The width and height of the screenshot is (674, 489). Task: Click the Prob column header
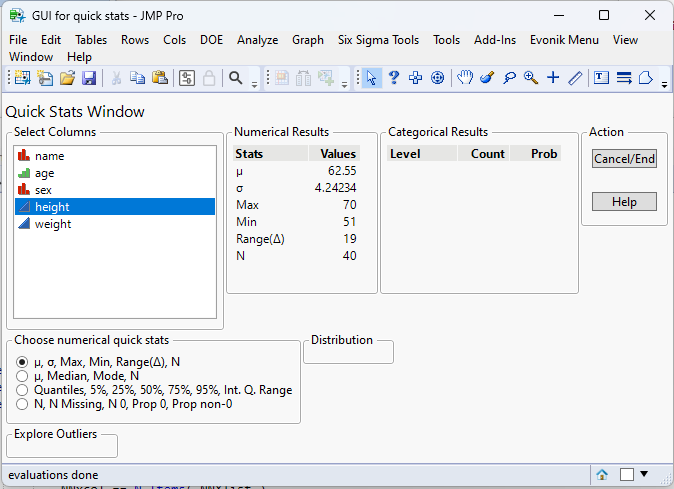(536, 153)
